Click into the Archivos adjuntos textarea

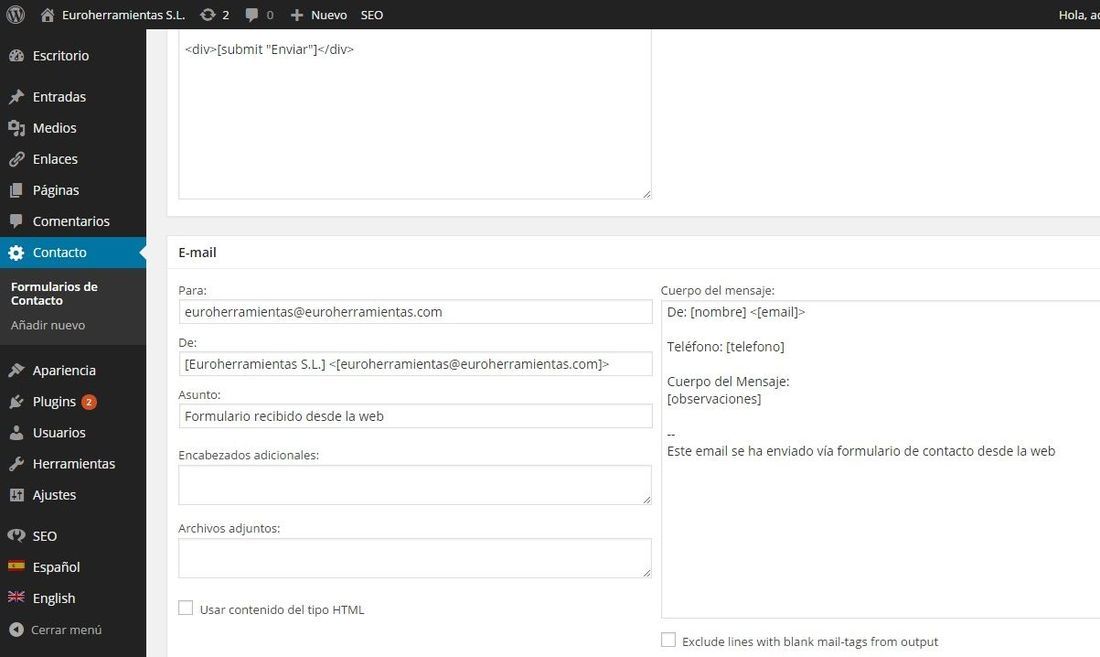(x=415, y=558)
